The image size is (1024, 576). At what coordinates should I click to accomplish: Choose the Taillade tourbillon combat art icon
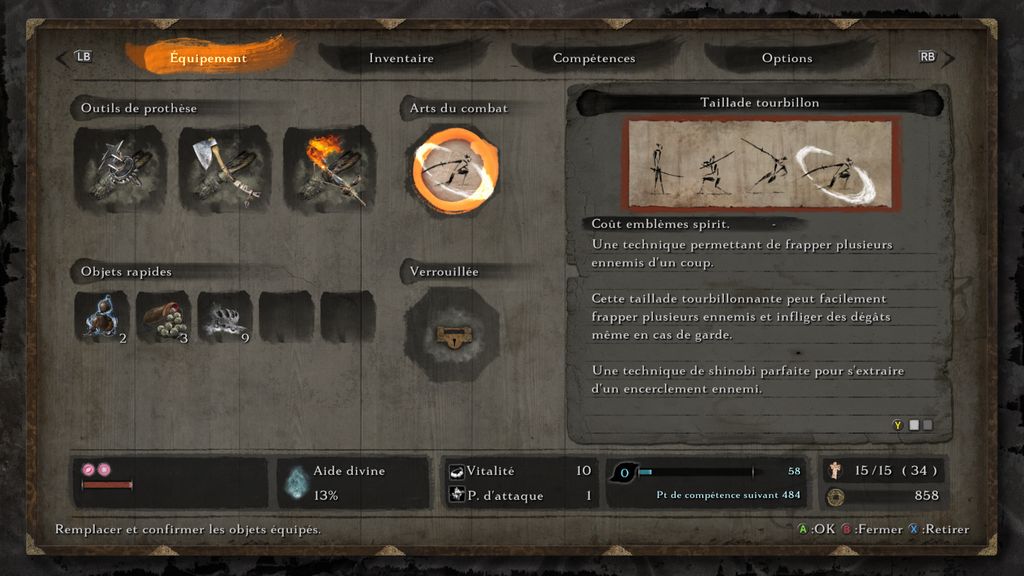coord(455,170)
